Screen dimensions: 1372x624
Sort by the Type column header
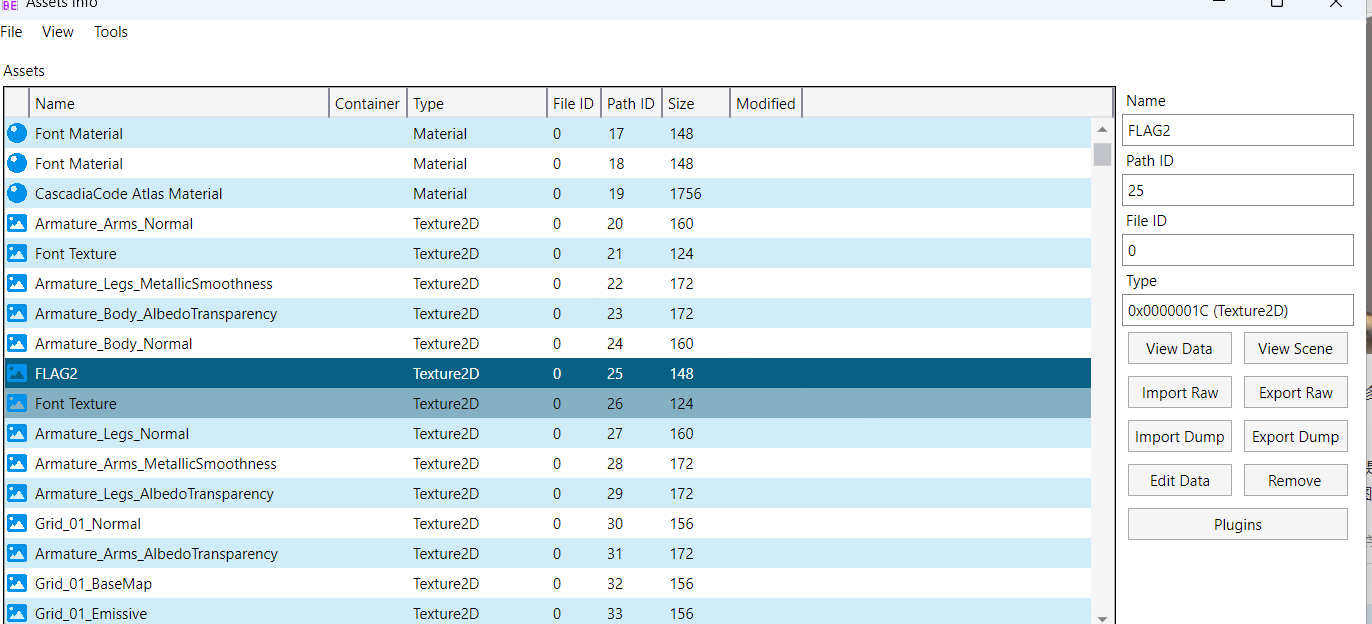[477, 103]
